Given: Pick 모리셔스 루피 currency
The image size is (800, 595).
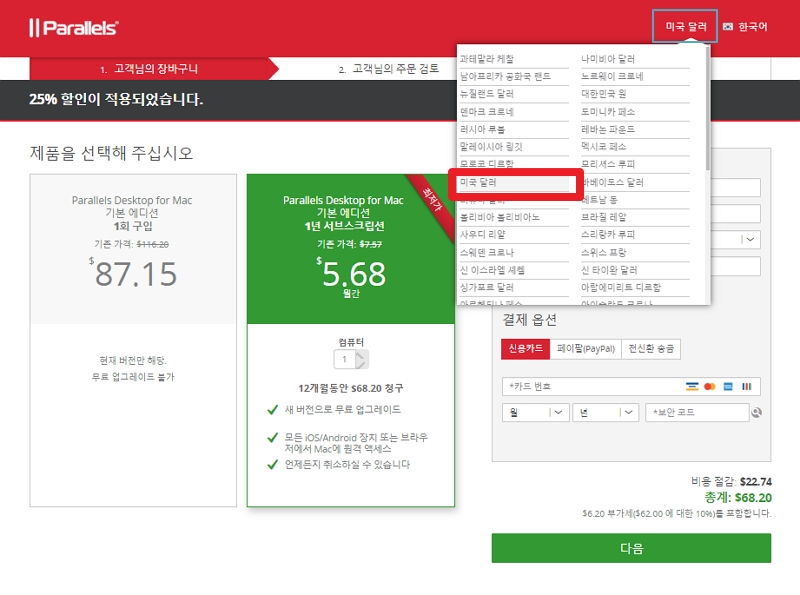Looking at the screenshot, I should (635, 164).
